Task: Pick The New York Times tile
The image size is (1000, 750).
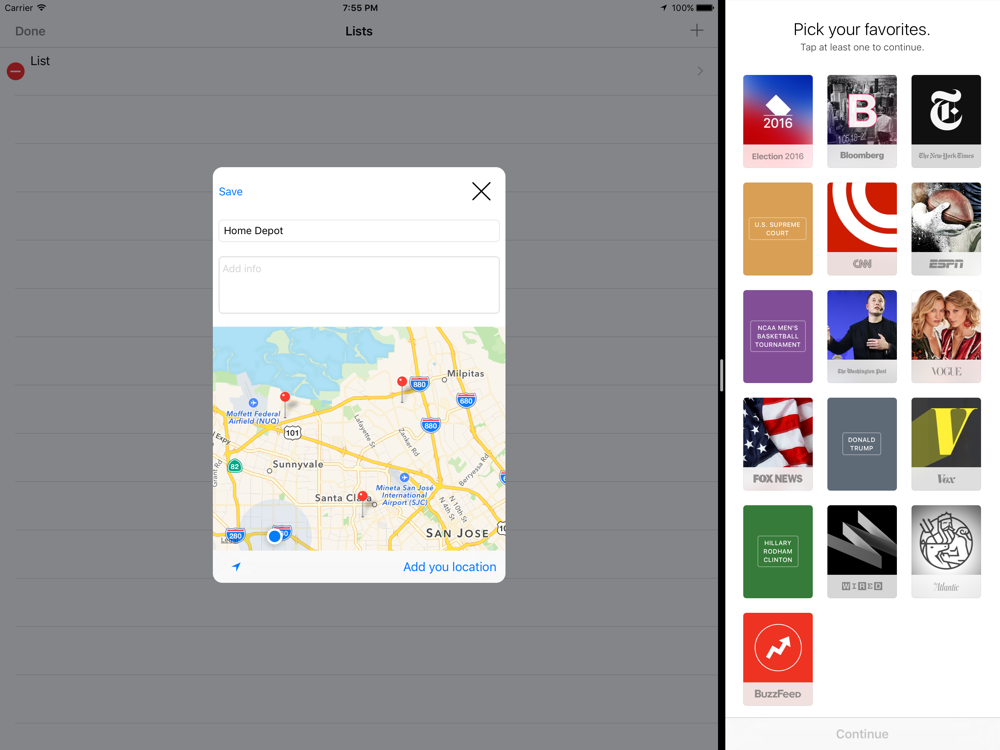Action: click(x=946, y=121)
